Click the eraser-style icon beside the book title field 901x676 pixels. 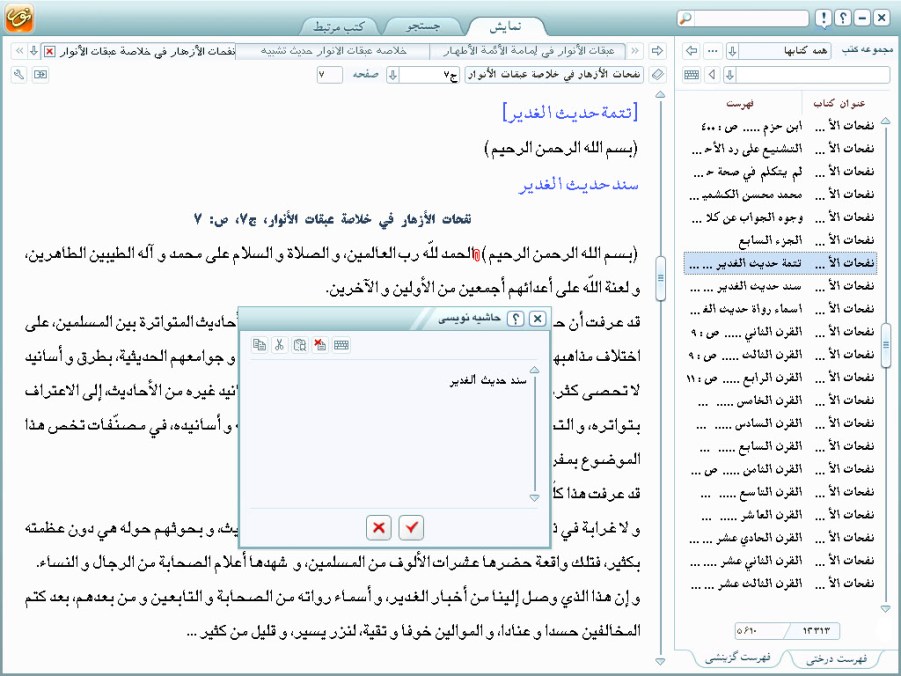(658, 75)
